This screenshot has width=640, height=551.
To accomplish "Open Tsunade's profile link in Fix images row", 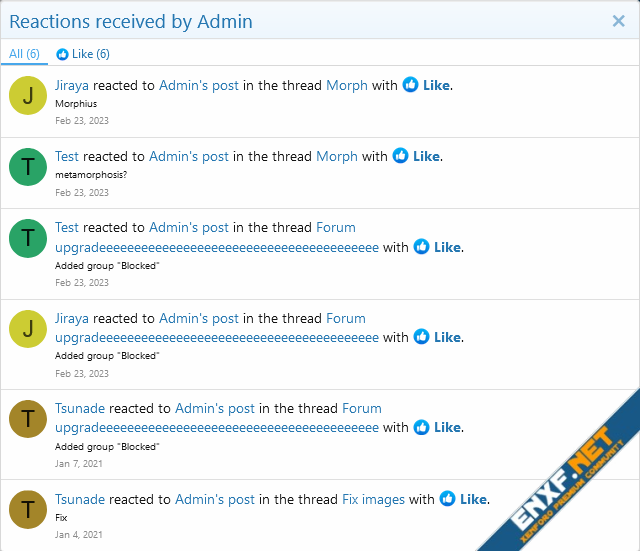I will 79,499.
